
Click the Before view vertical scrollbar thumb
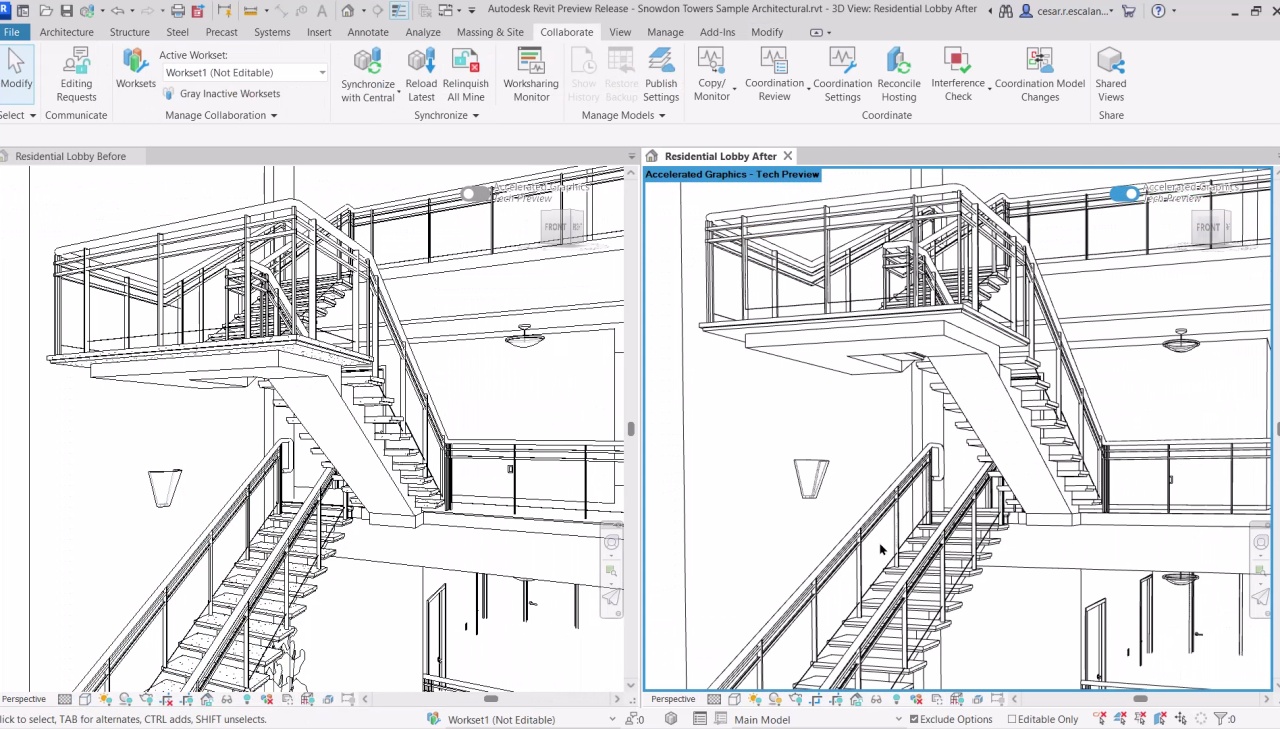coord(631,429)
